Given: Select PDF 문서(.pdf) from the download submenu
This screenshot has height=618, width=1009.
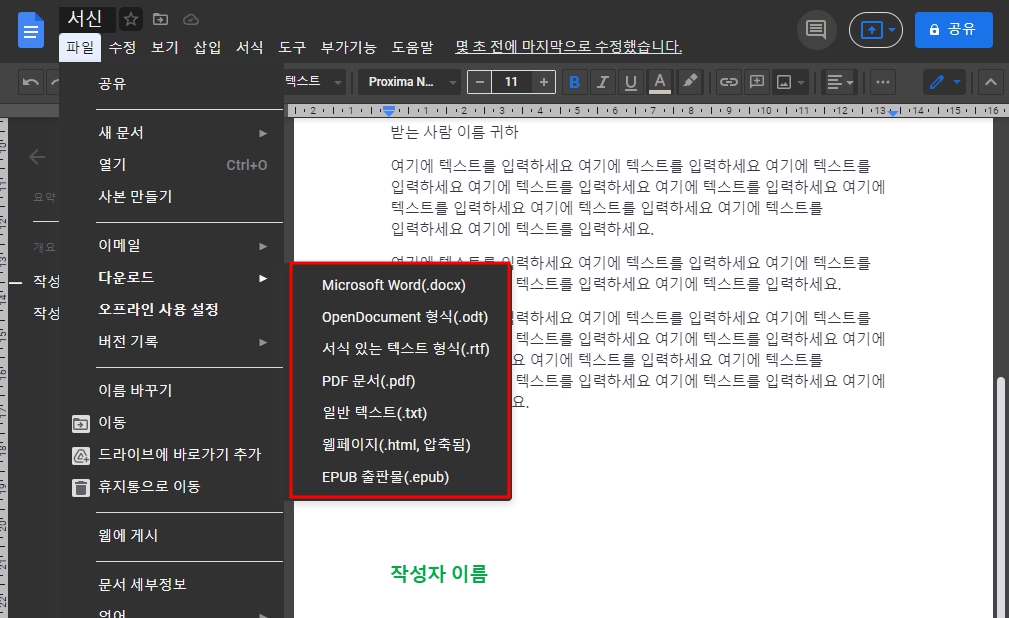Looking at the screenshot, I should click(366, 380).
